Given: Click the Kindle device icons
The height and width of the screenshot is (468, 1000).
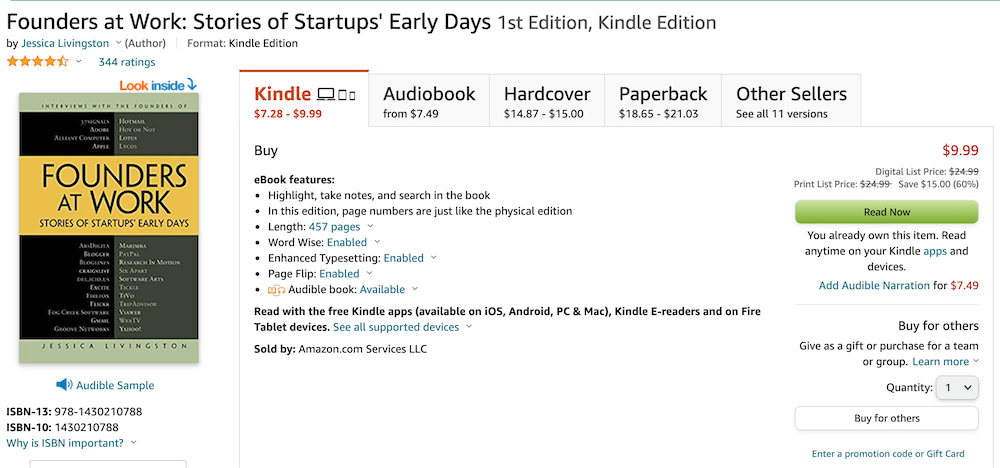Looking at the screenshot, I should 336,95.
